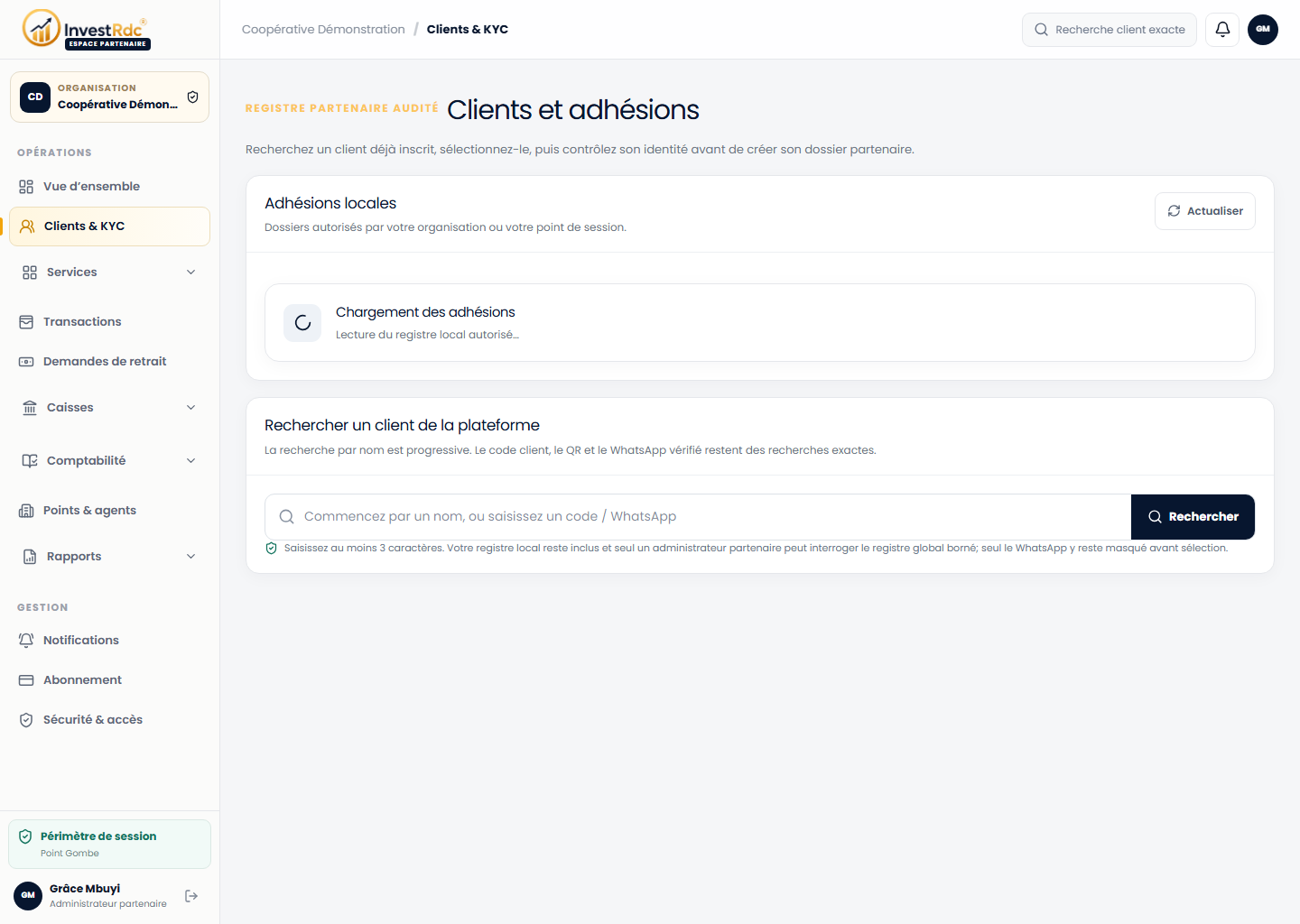Click the Points & agents building icon
Viewport: 1300px width, 924px height.
(x=26, y=511)
